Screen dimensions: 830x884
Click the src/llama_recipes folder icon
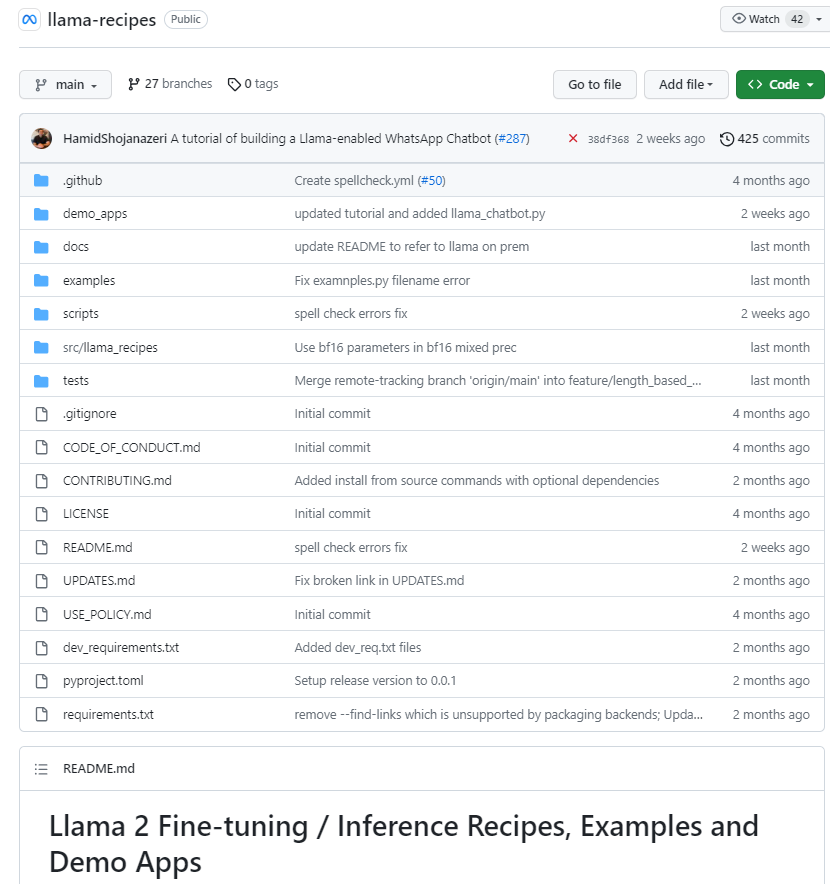pos(41,347)
